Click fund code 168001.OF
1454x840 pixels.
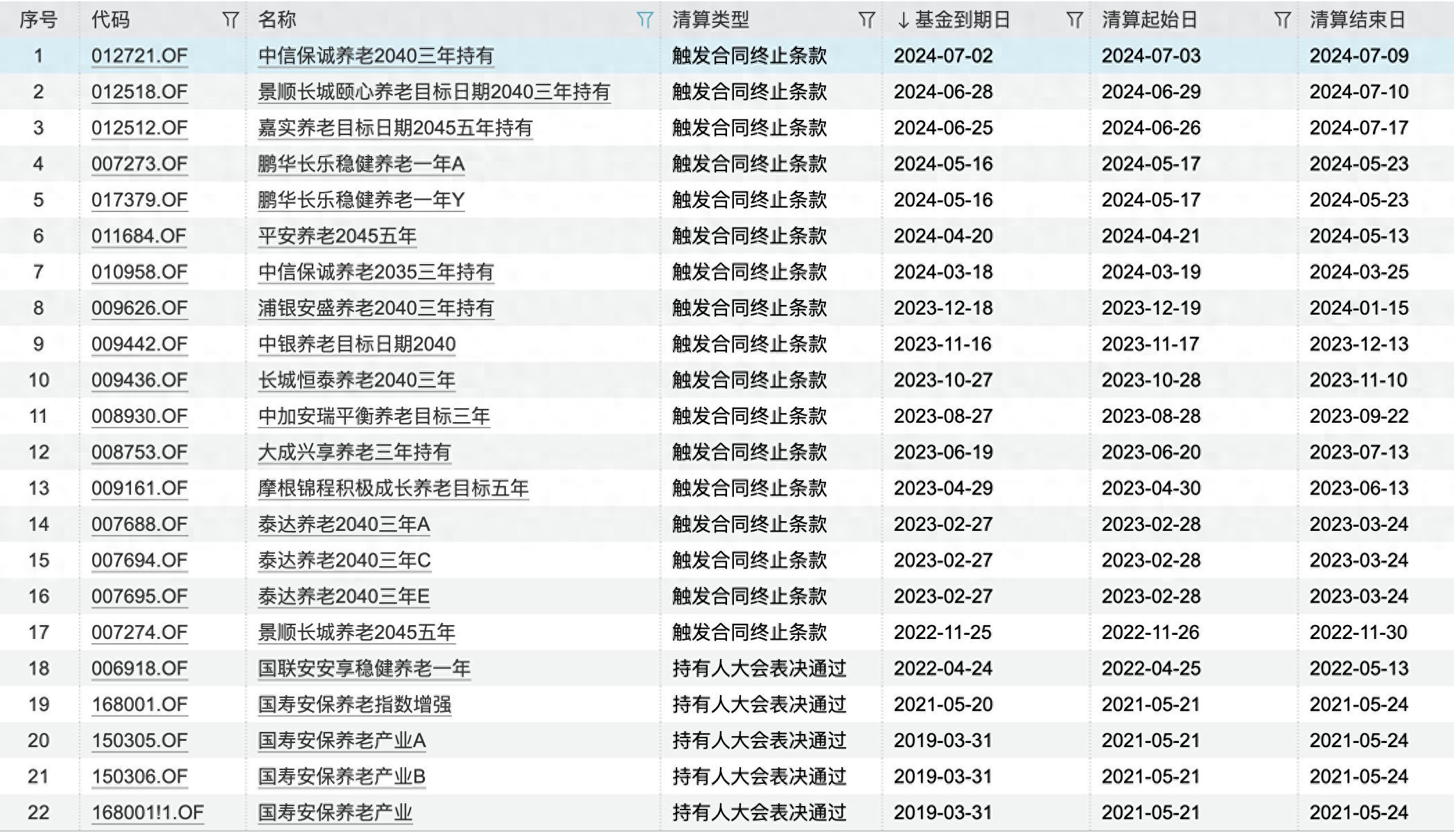pyautogui.click(x=139, y=705)
